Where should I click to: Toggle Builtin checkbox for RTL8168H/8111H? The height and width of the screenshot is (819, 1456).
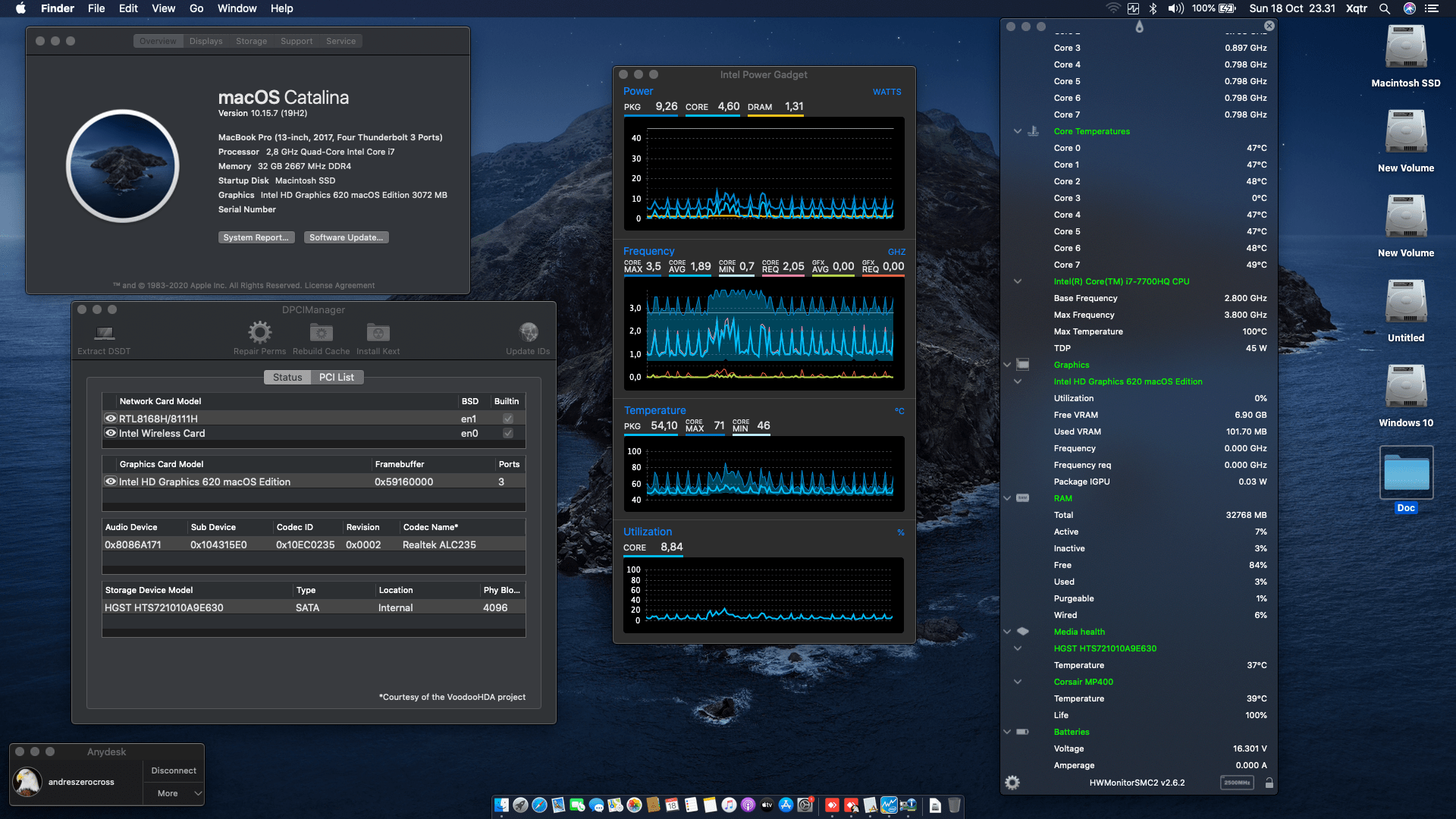(x=508, y=419)
